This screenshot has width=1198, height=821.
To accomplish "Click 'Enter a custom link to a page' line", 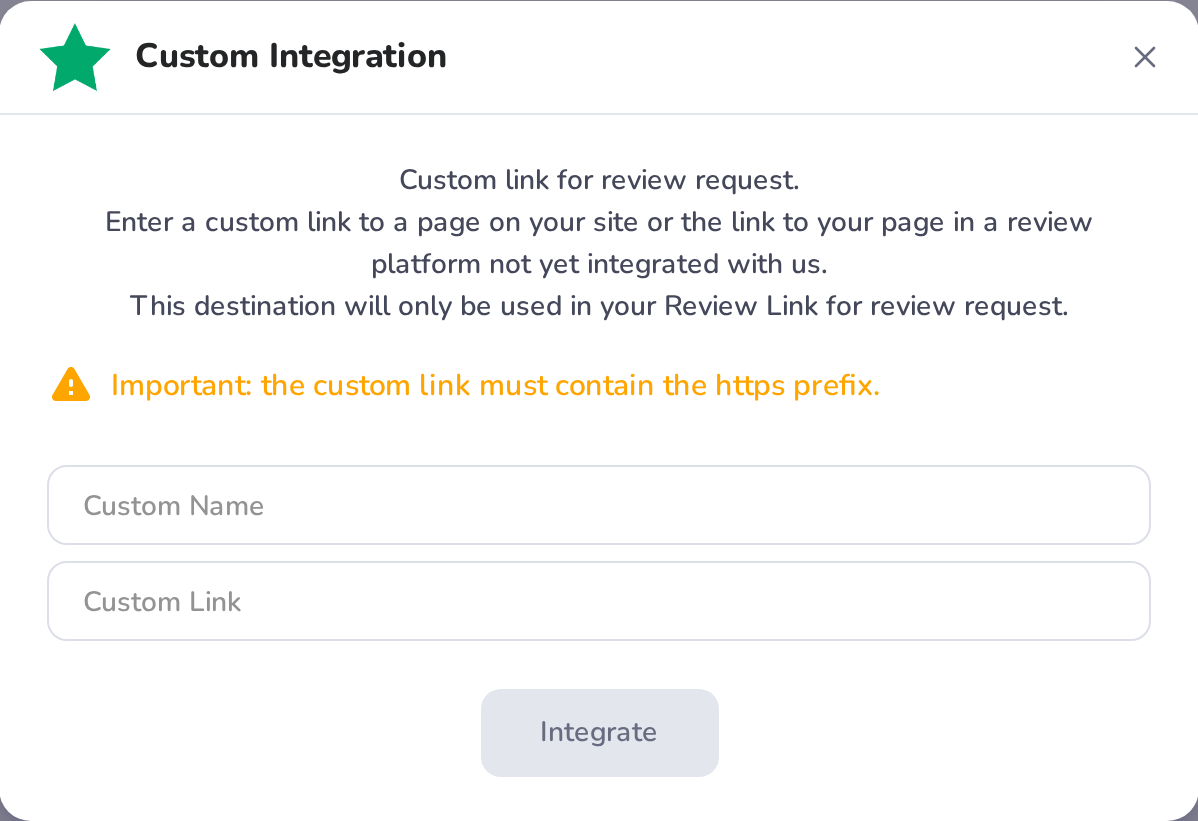I will pos(599,222).
